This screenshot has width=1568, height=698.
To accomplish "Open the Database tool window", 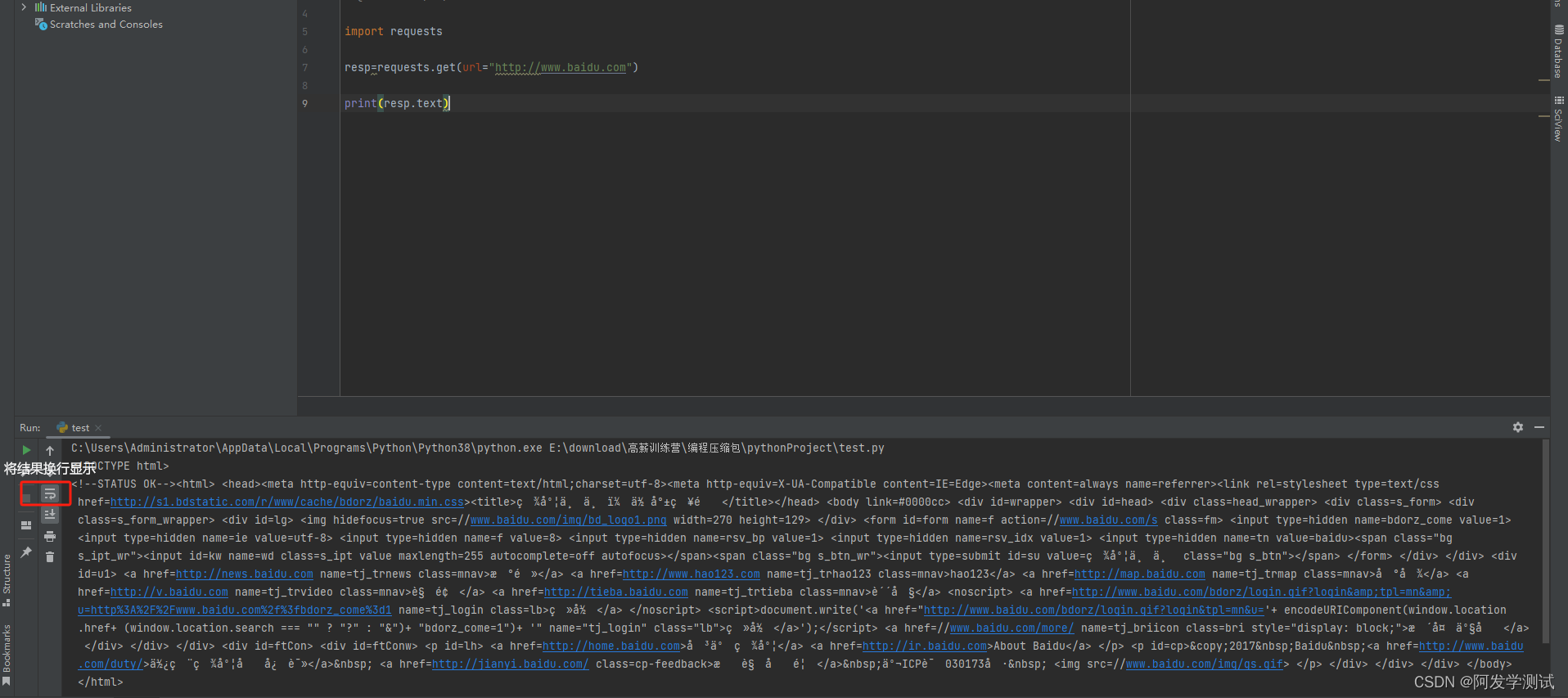I will [1558, 51].
